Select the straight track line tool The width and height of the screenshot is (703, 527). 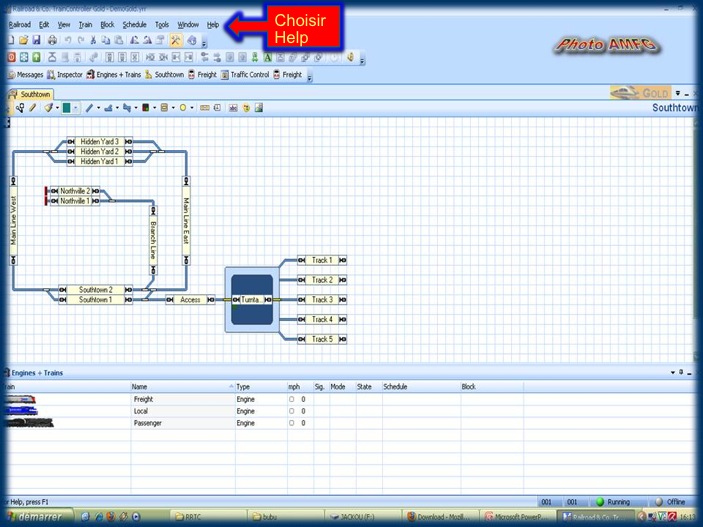point(89,108)
